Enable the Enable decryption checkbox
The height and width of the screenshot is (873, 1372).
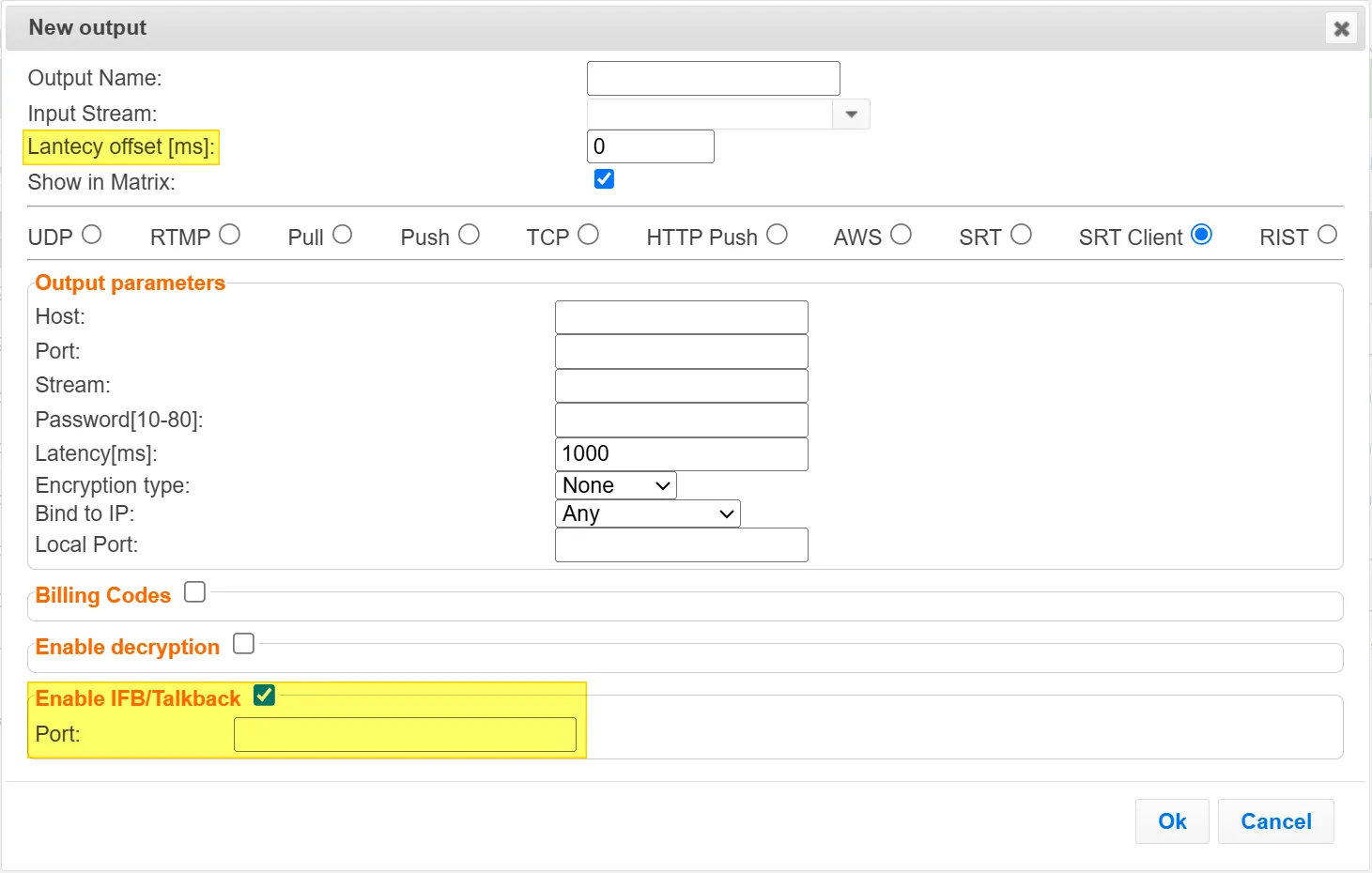pyautogui.click(x=243, y=643)
